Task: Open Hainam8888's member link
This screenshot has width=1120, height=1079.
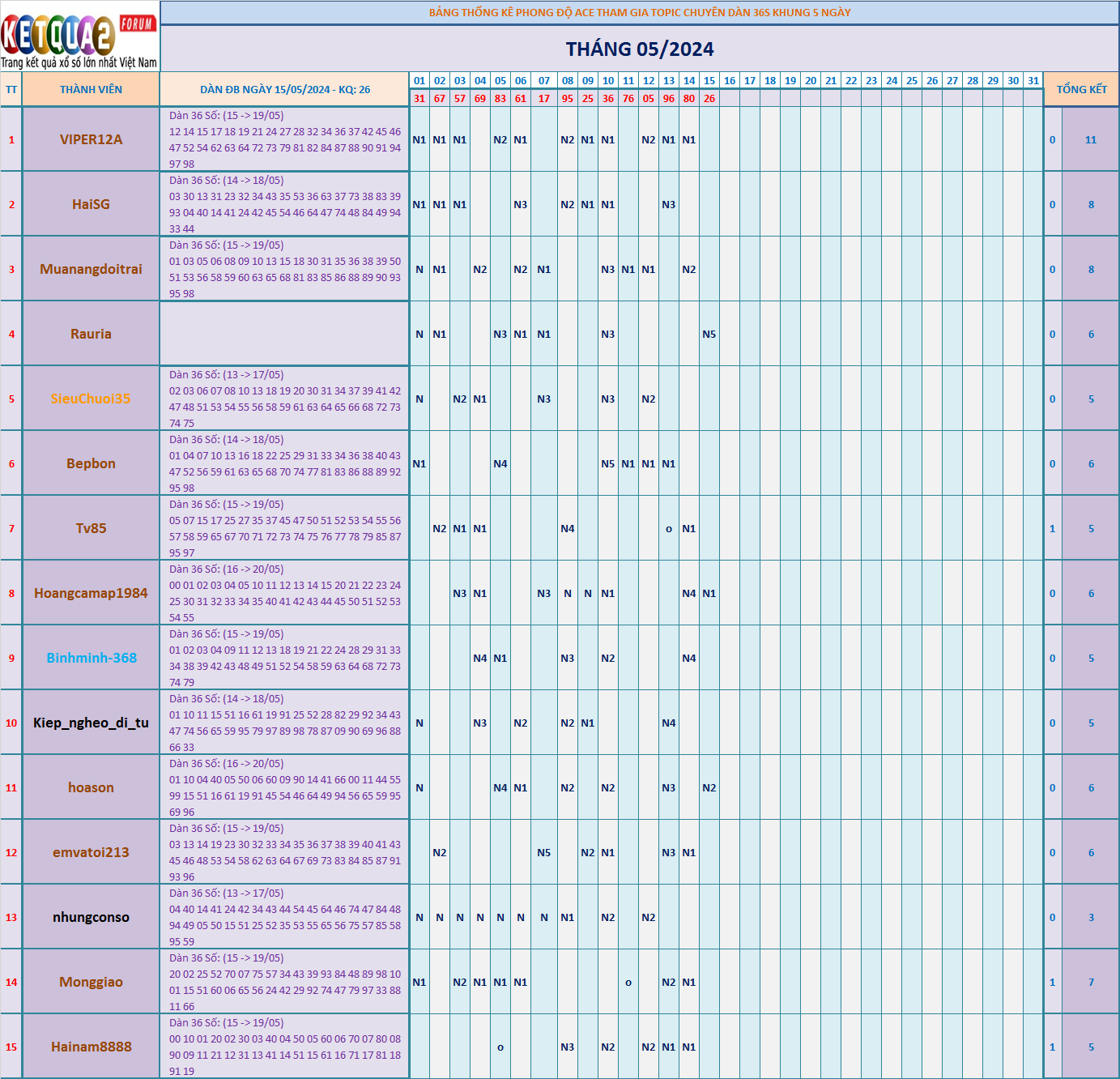Action: (90, 1046)
